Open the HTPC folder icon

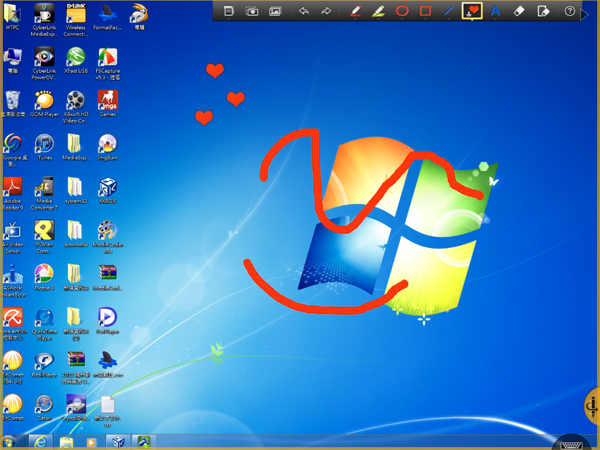pyautogui.click(x=12, y=16)
